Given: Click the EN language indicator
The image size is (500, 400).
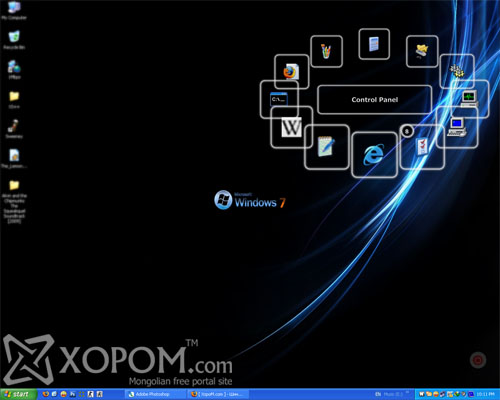Looking at the screenshot, I should click(378, 394).
